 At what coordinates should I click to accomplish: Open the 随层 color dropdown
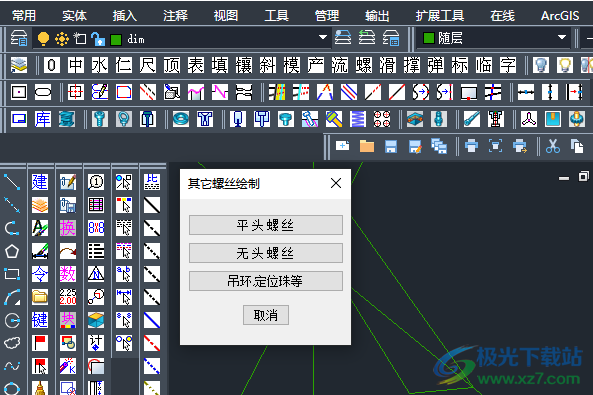point(562,37)
